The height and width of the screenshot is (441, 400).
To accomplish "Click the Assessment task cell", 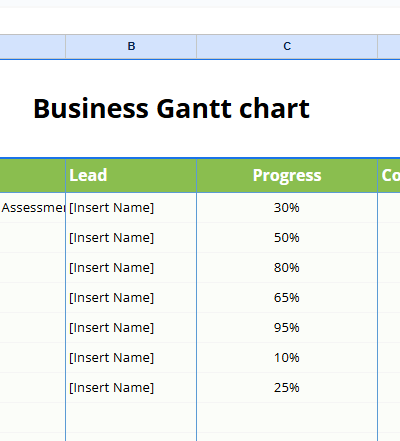I will pyautogui.click(x=33, y=208).
